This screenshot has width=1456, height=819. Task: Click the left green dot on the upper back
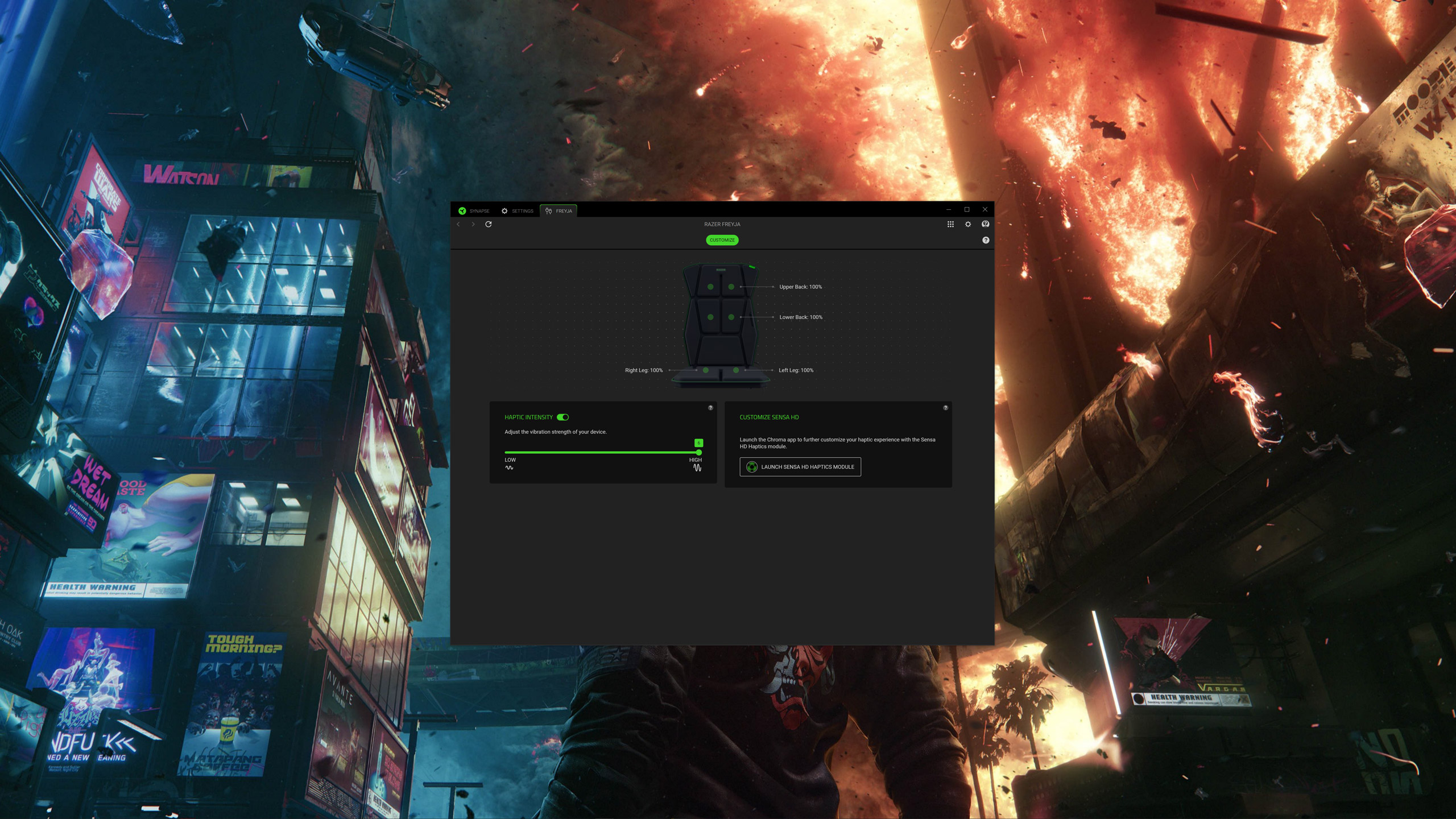point(710,287)
